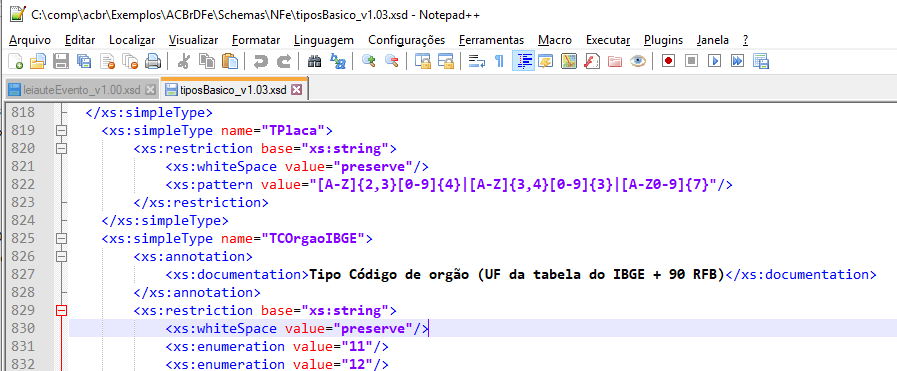The height and width of the screenshot is (371, 897).
Task: Click line number 822 in the margin
Action: 23,184
